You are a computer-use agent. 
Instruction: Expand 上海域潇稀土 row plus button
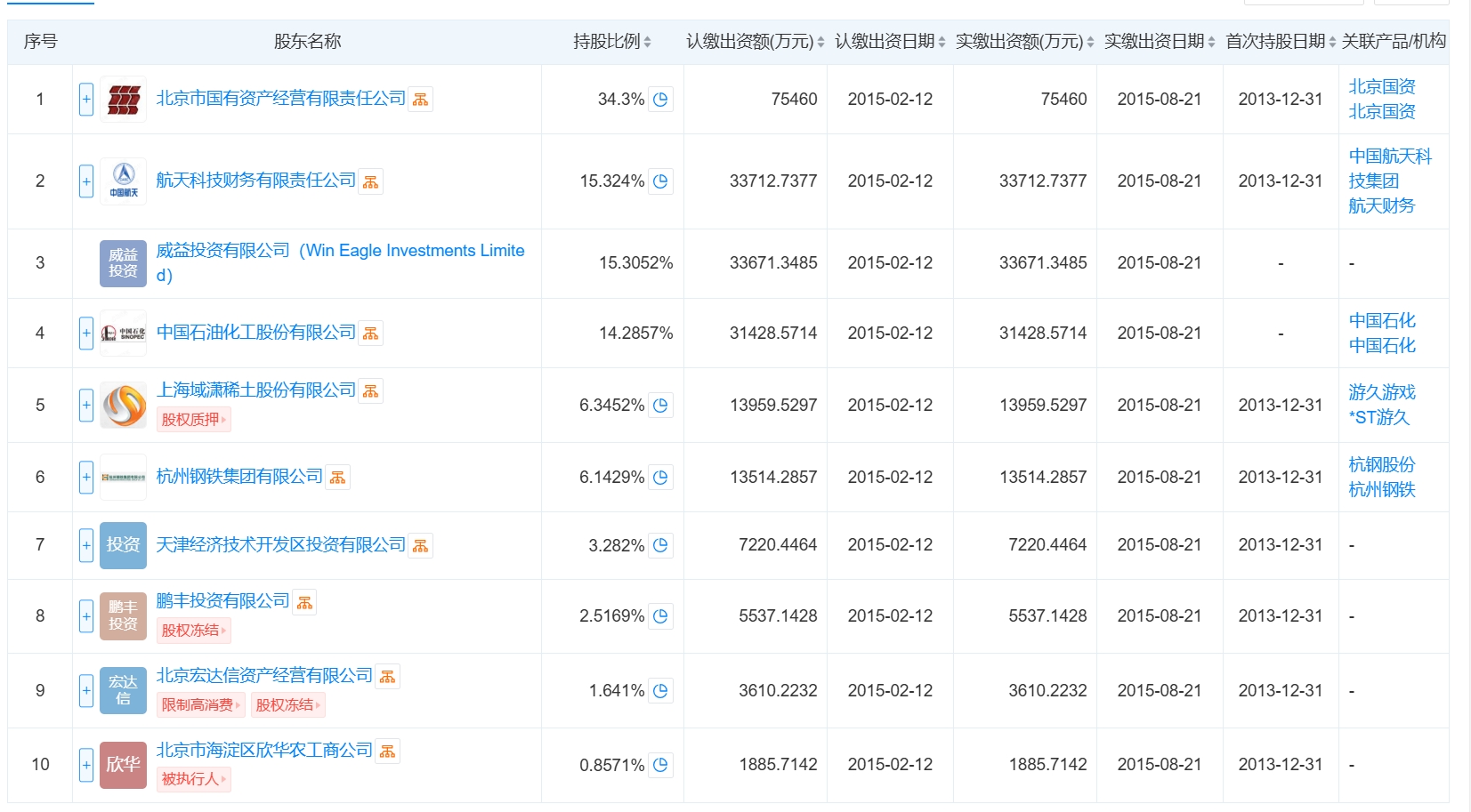pyautogui.click(x=86, y=406)
